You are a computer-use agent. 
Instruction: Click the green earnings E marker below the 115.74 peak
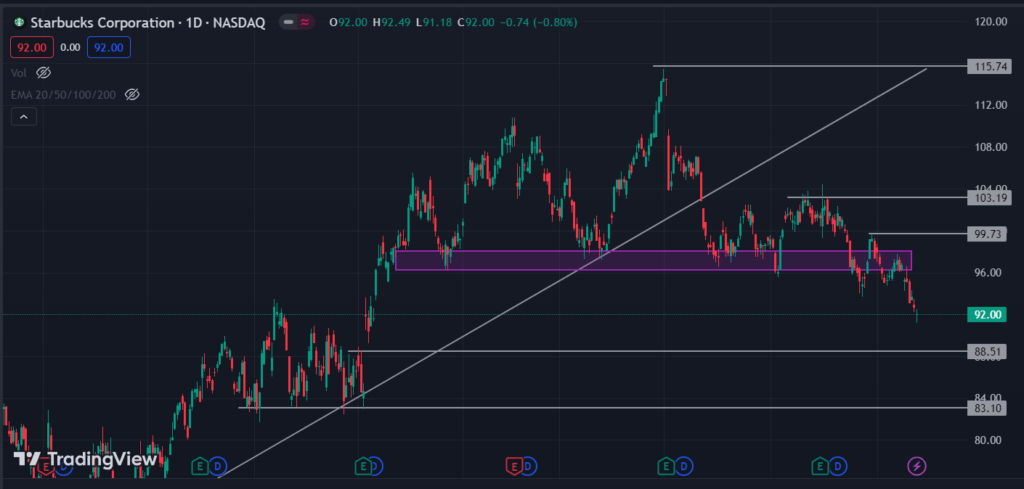pyautogui.click(x=665, y=466)
